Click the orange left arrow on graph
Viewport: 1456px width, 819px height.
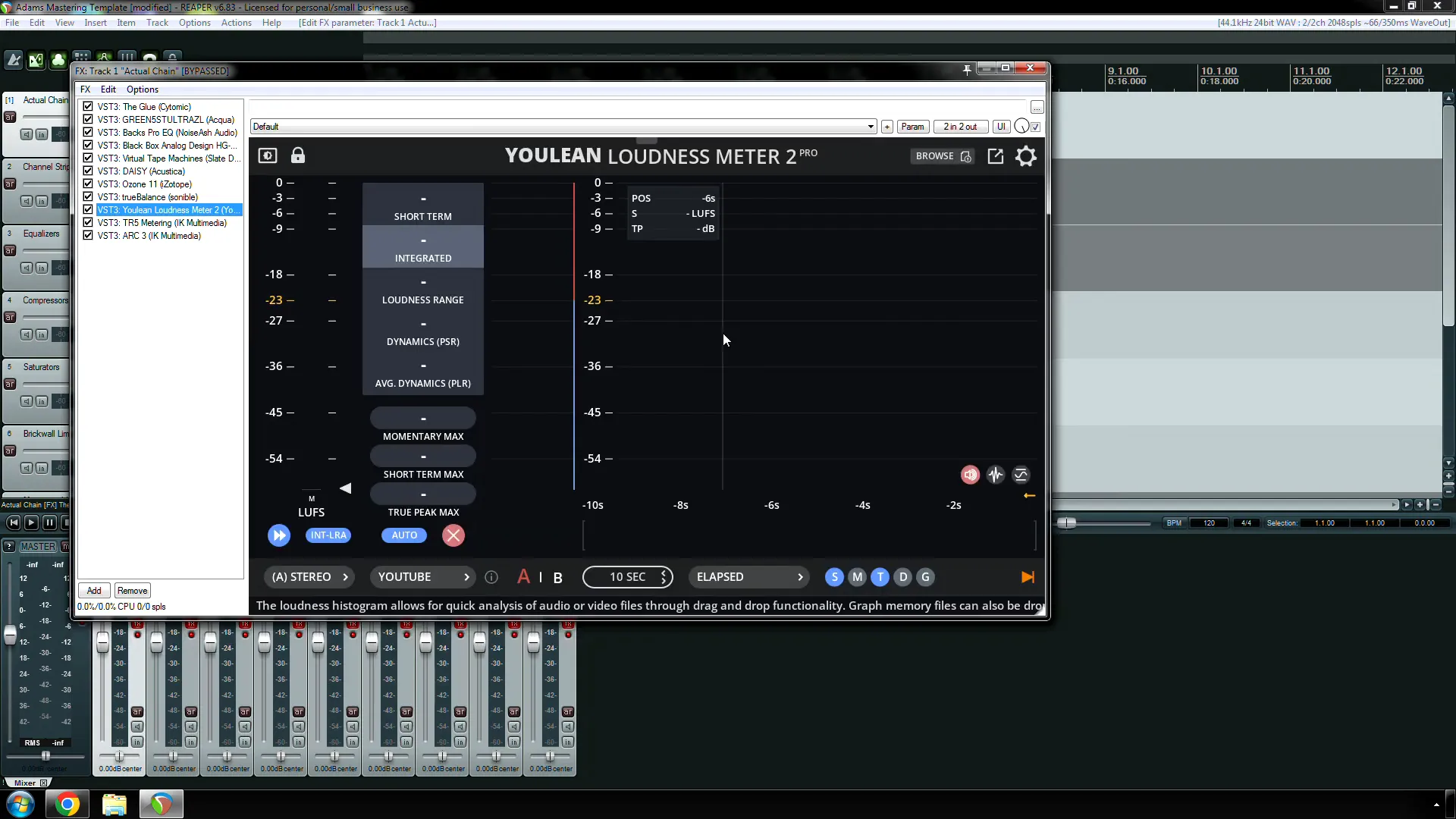[1029, 495]
